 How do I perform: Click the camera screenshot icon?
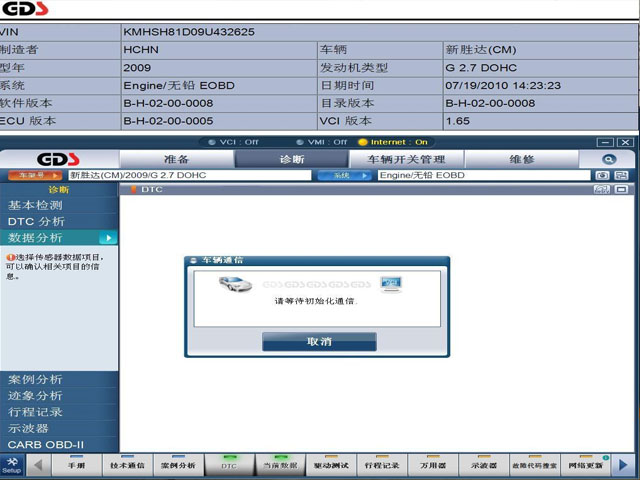coord(603,175)
